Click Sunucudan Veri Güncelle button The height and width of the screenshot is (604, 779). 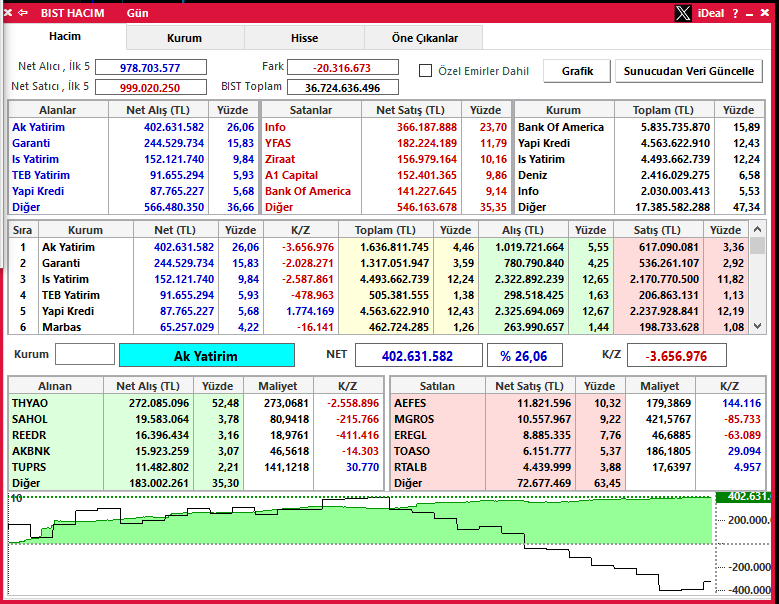tap(689, 71)
